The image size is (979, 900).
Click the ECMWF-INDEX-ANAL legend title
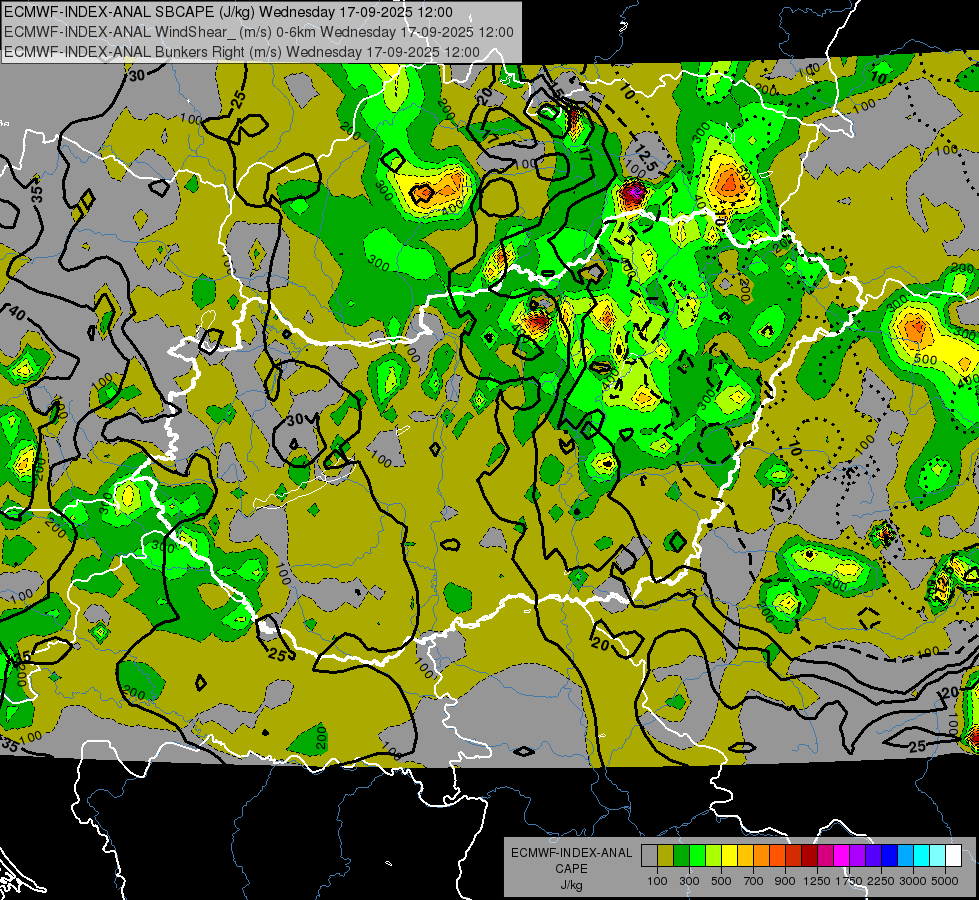click(x=571, y=853)
